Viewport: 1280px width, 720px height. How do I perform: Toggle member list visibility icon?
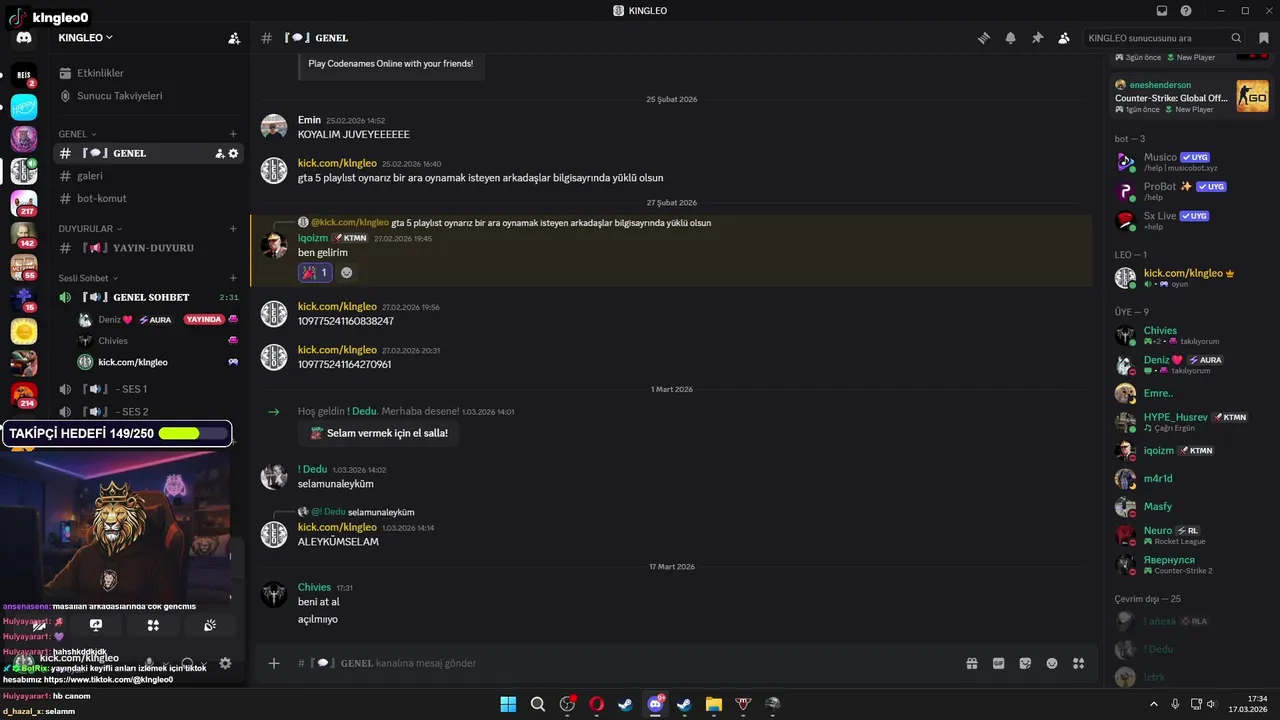(x=1064, y=38)
